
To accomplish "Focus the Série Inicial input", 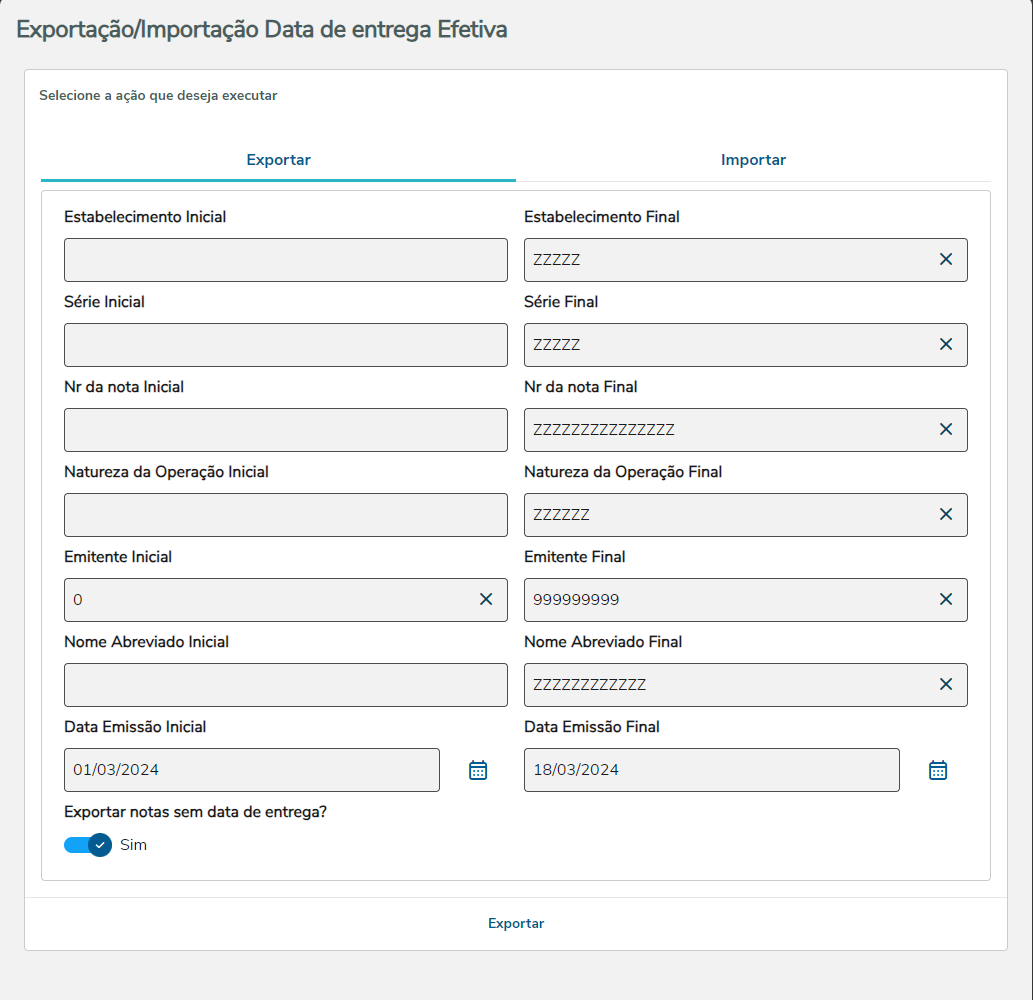I will coord(285,345).
